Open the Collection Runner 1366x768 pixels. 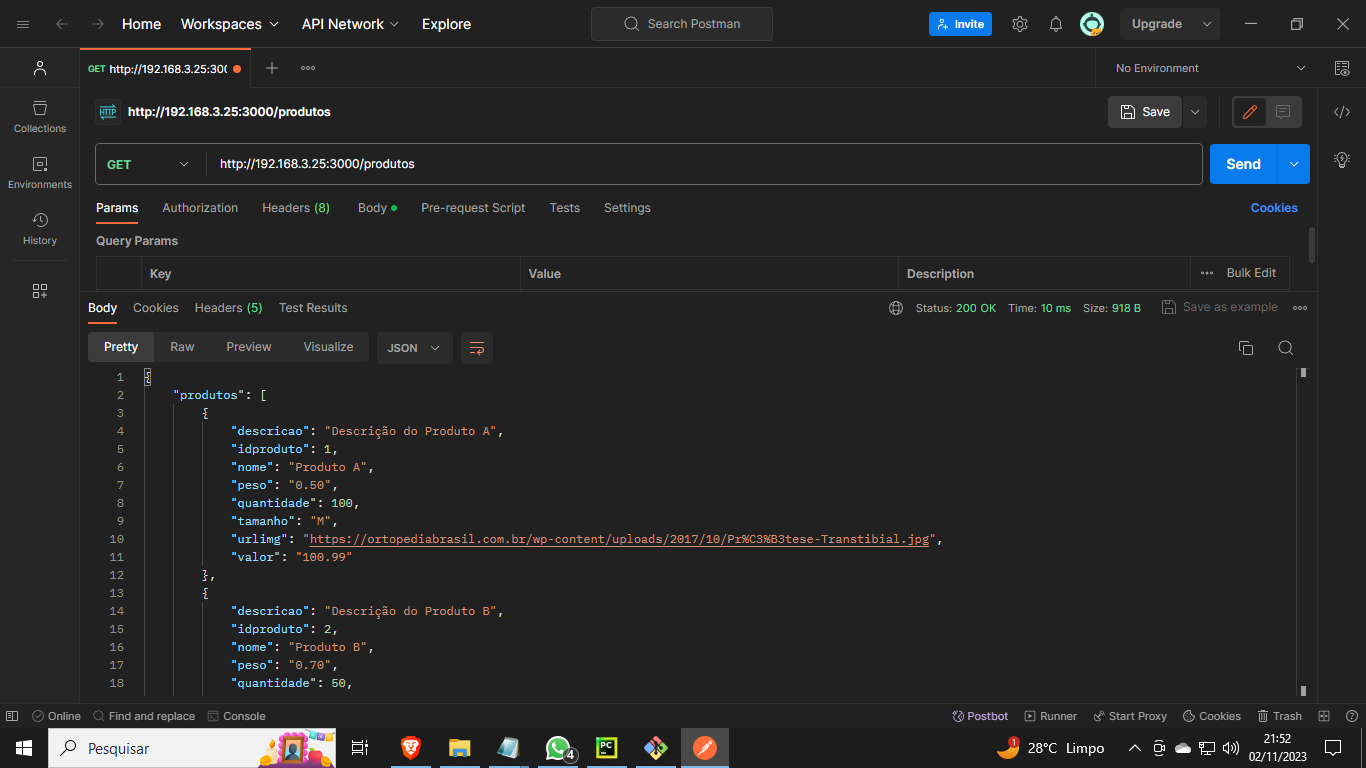[x=1050, y=716]
